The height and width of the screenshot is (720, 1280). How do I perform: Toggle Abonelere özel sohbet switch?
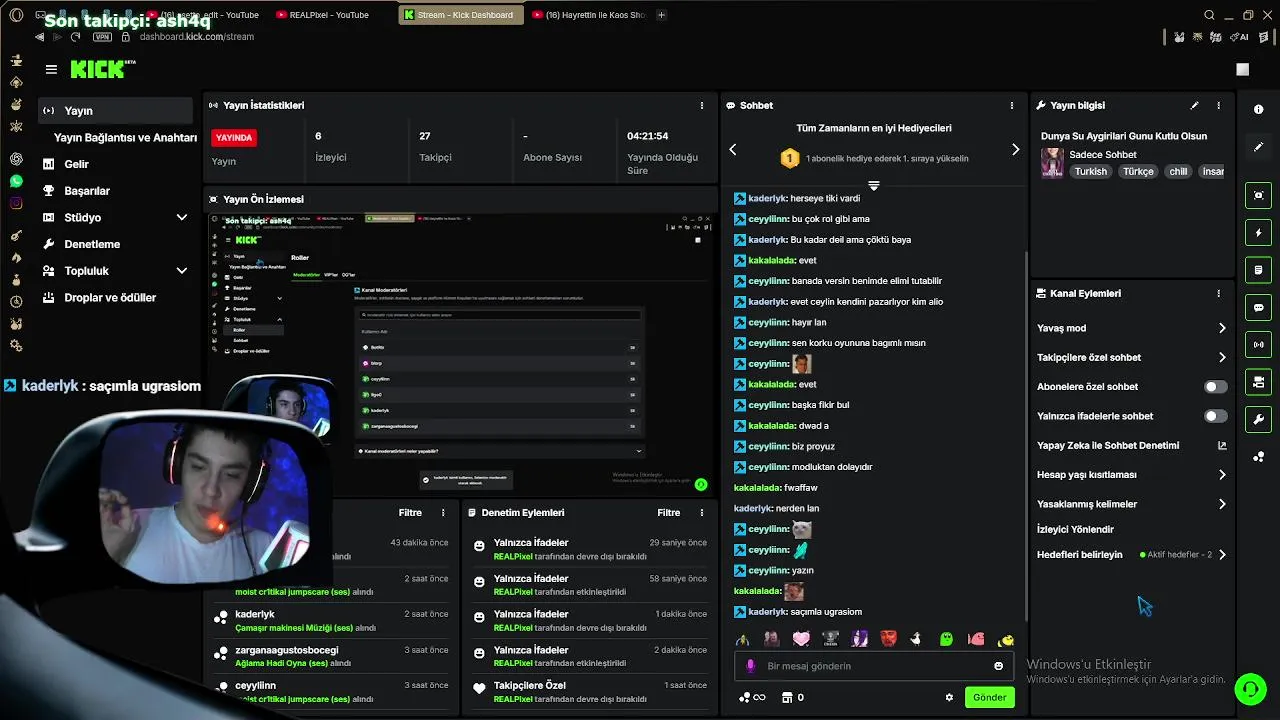pos(1215,387)
